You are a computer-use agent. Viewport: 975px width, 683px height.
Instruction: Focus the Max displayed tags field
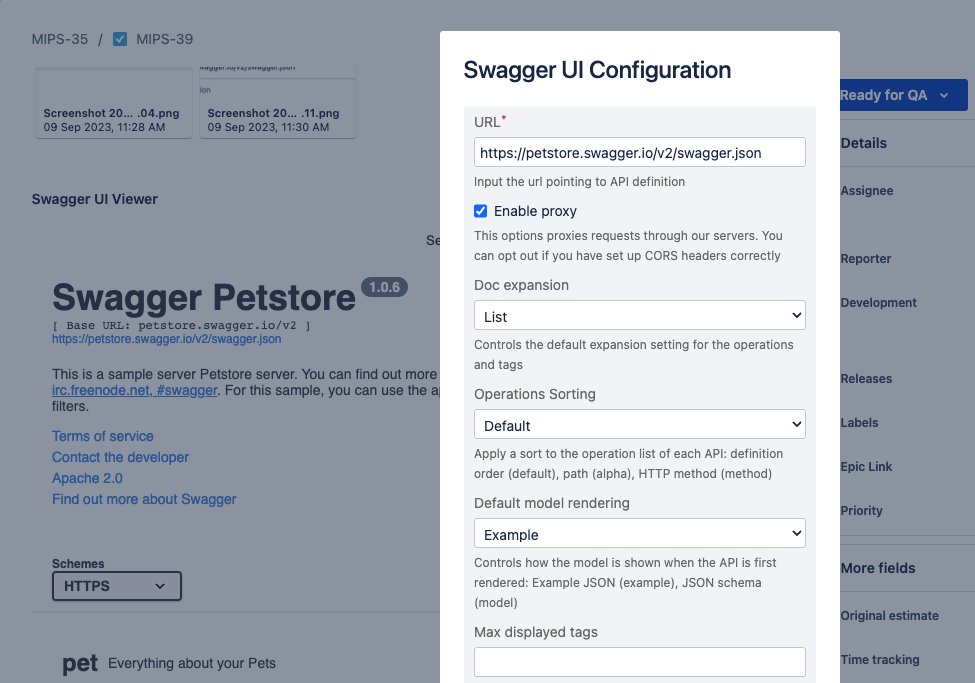pyautogui.click(x=639, y=662)
